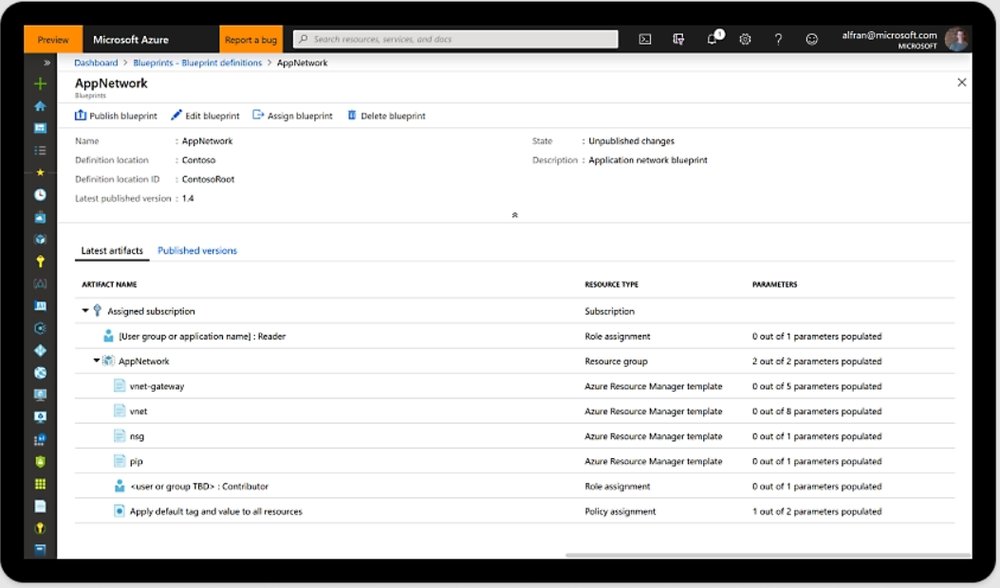Click the ARTIFACT NAME column header
Screen dimensions: 1000x588
pos(109,284)
